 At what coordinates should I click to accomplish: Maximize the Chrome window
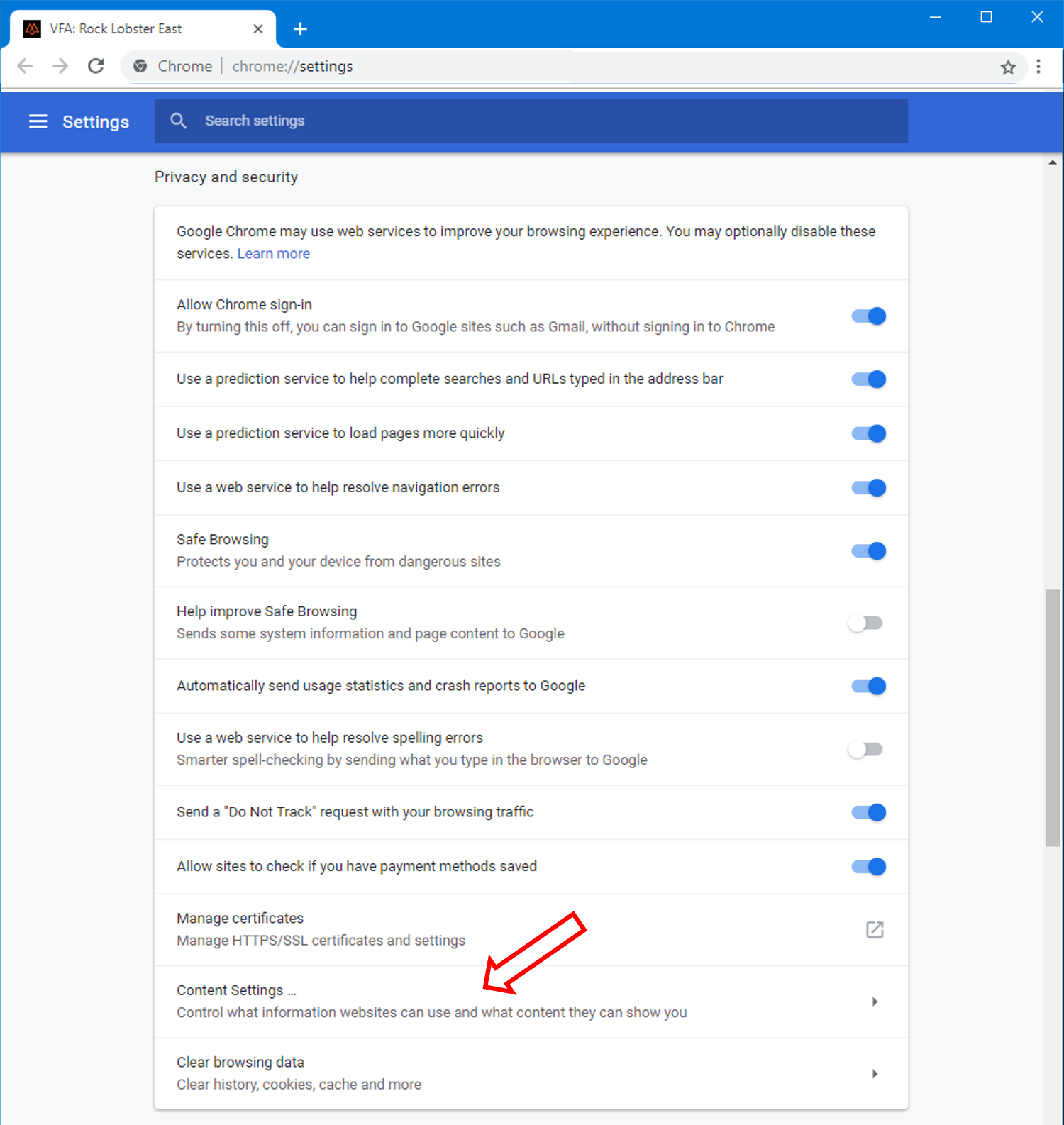click(986, 17)
